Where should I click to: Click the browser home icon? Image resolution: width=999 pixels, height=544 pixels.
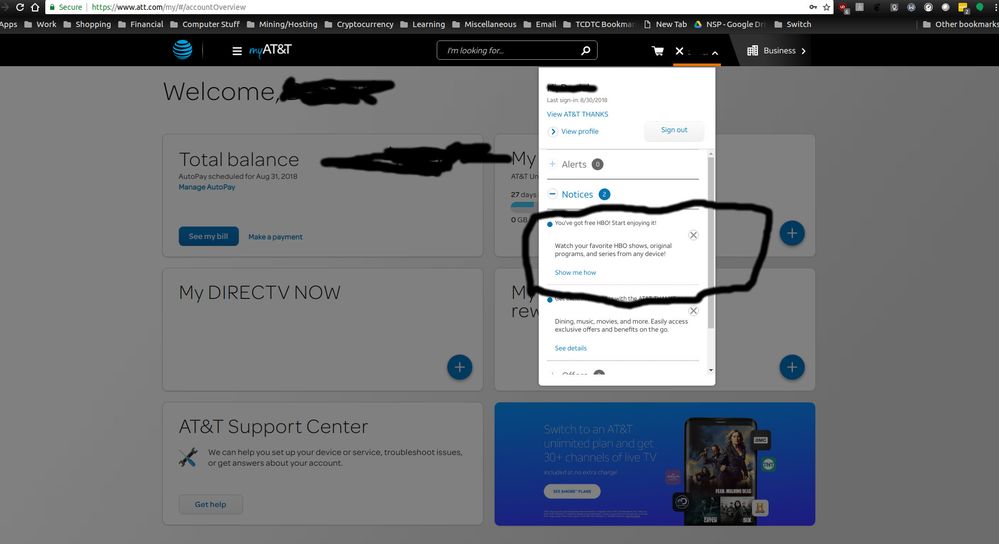(35, 7)
